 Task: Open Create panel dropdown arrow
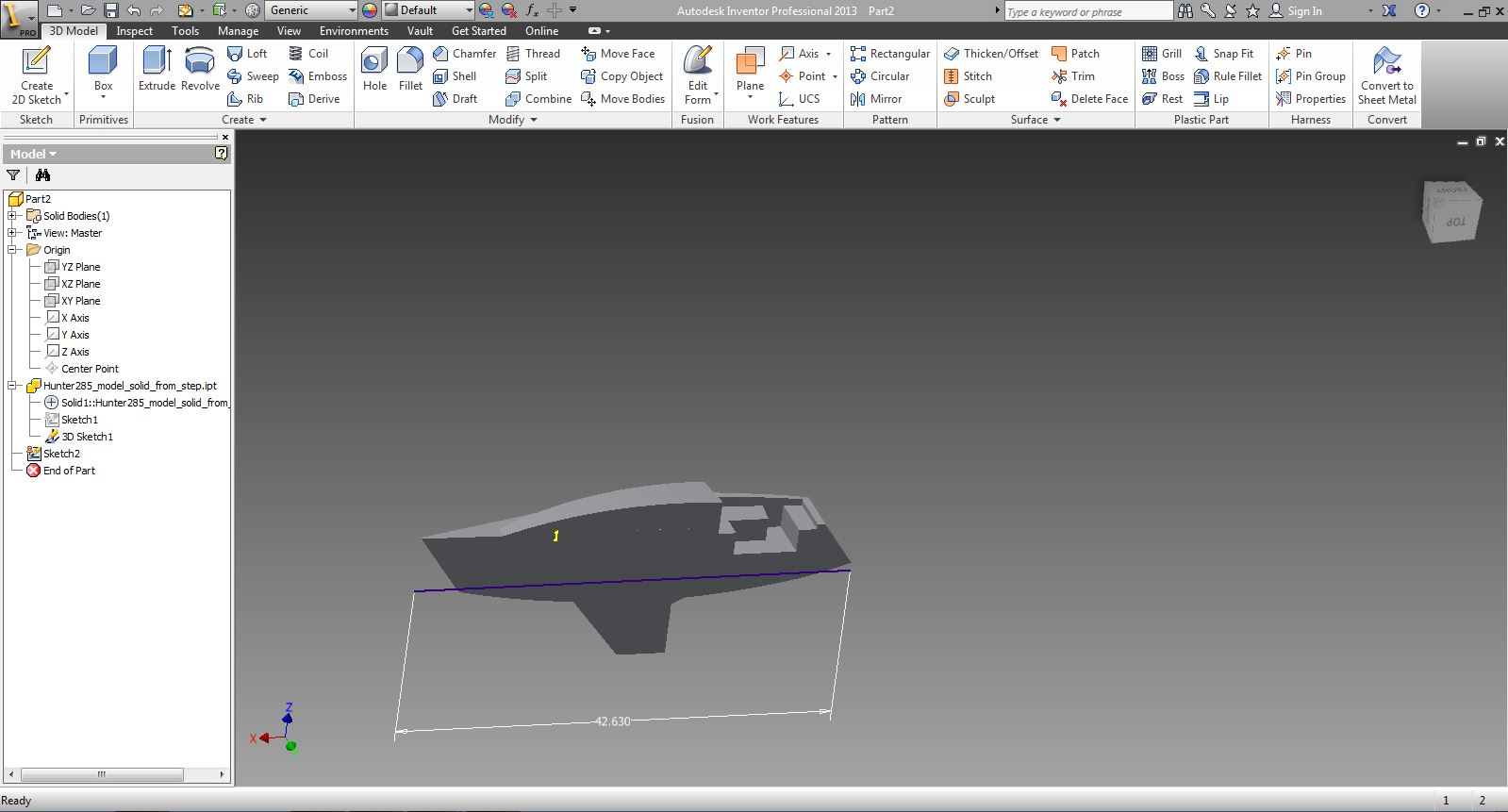(263, 120)
